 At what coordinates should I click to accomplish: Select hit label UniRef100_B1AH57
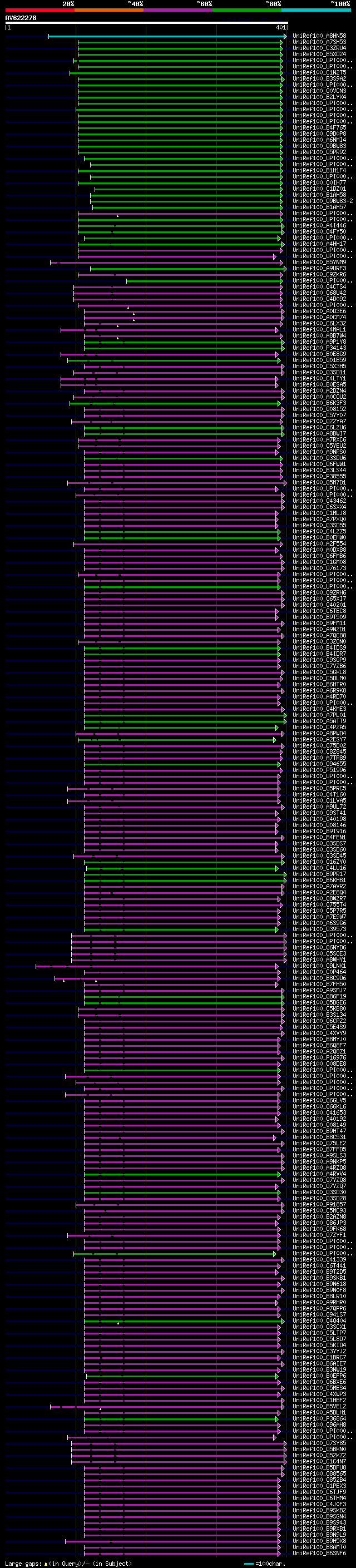[319, 207]
